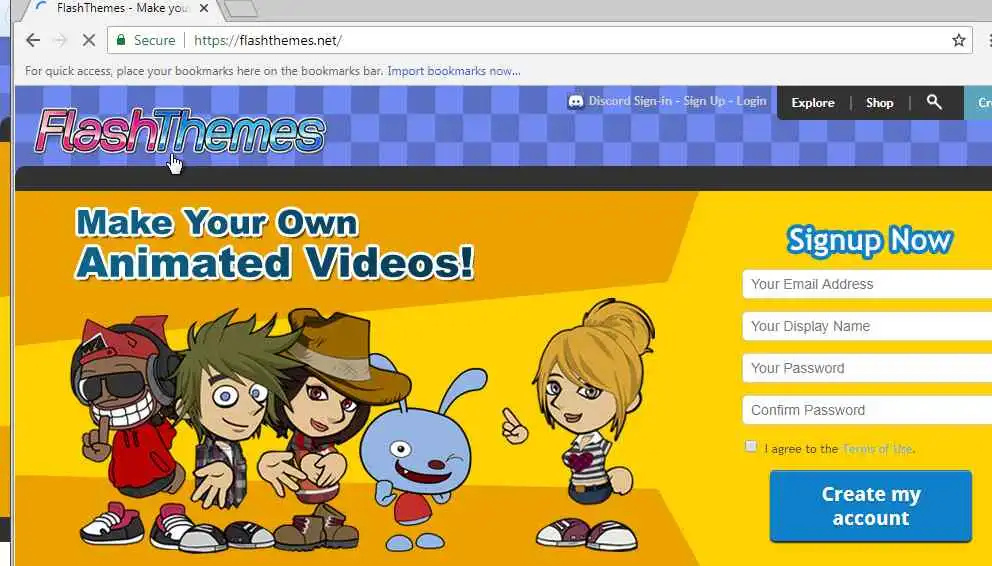Click the Signup Now heading
992x566 pixels.
870,241
